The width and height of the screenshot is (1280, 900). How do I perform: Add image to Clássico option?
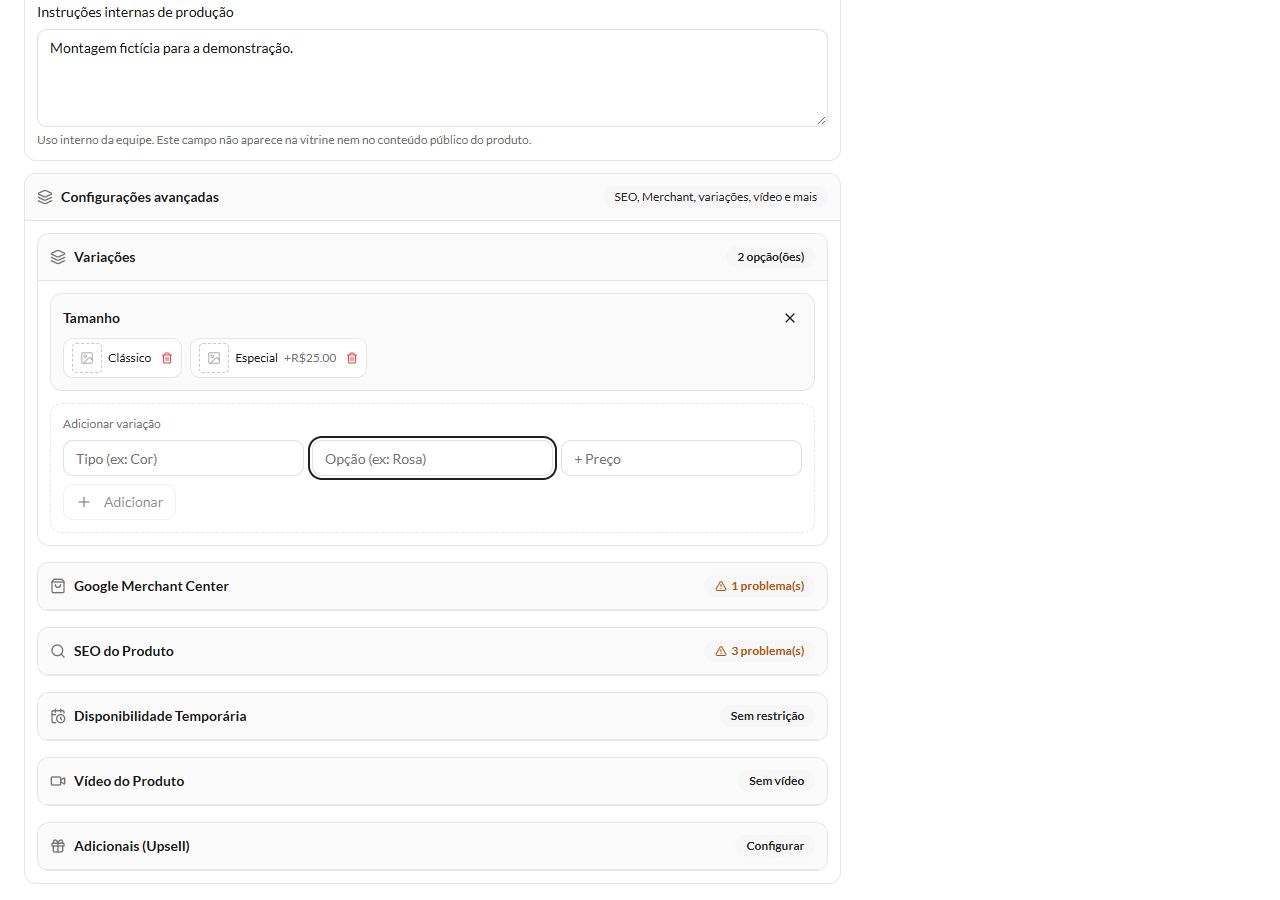coord(87,358)
